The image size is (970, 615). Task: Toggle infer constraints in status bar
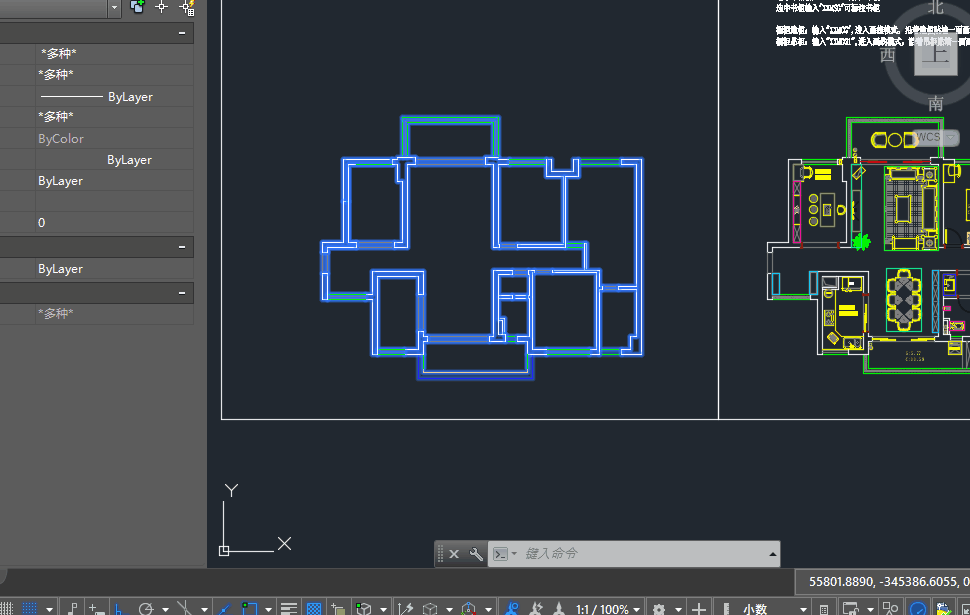(72, 609)
